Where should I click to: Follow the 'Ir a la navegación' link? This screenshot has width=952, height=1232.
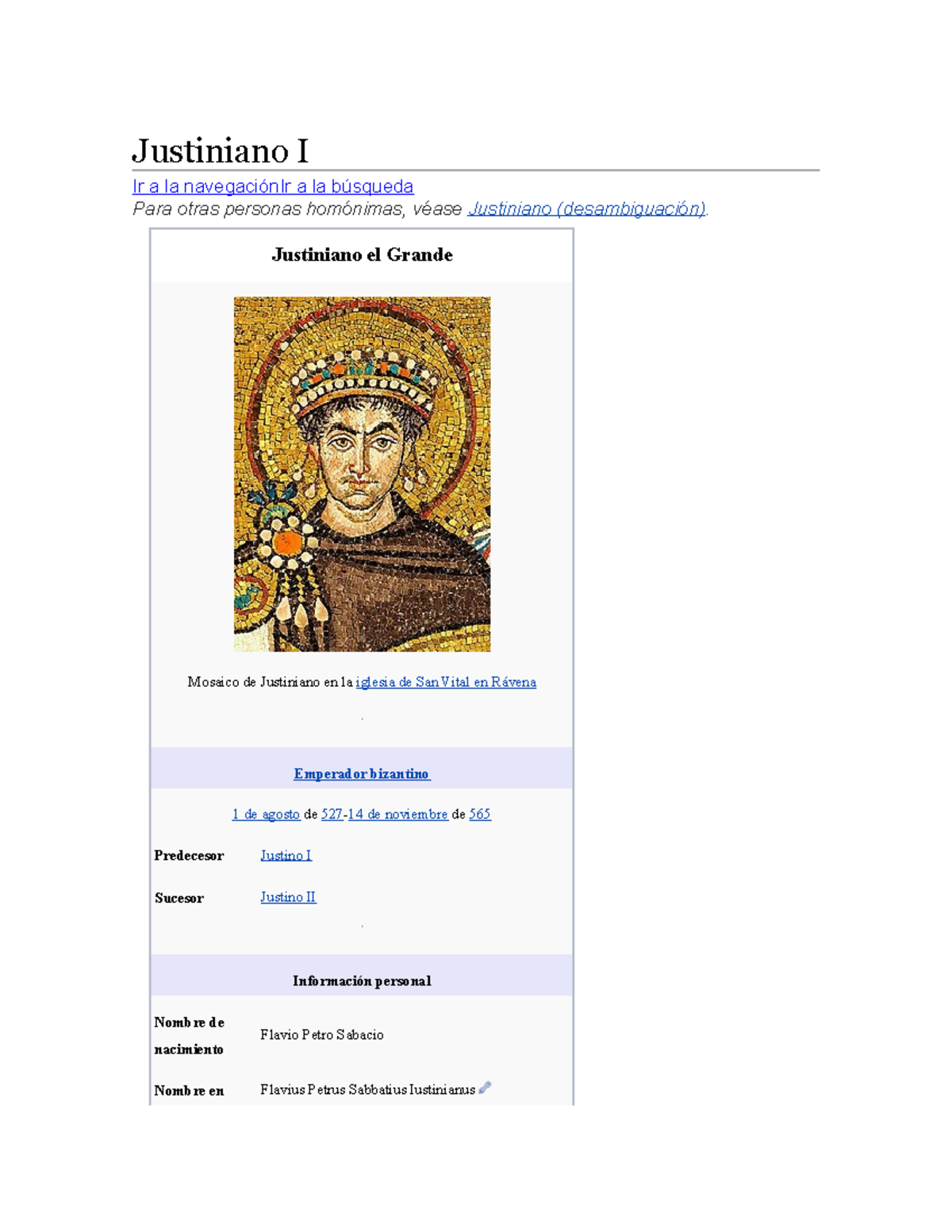(205, 186)
